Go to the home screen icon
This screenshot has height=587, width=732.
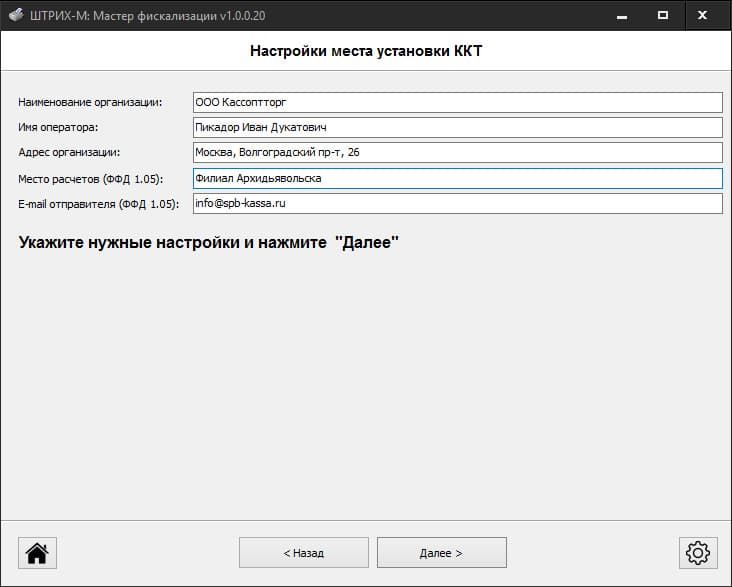37,553
